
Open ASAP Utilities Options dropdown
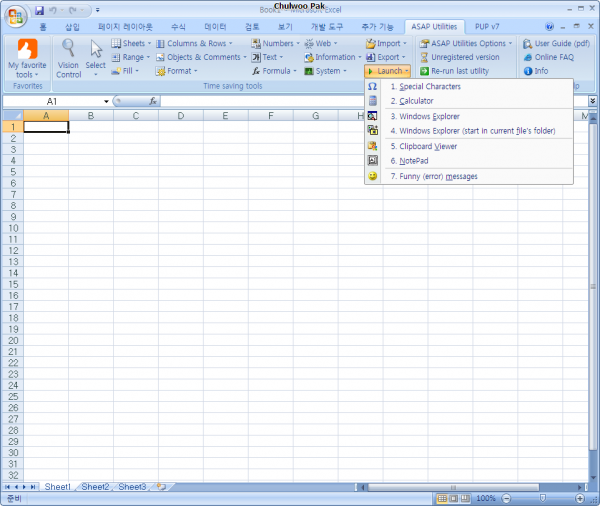[466, 43]
